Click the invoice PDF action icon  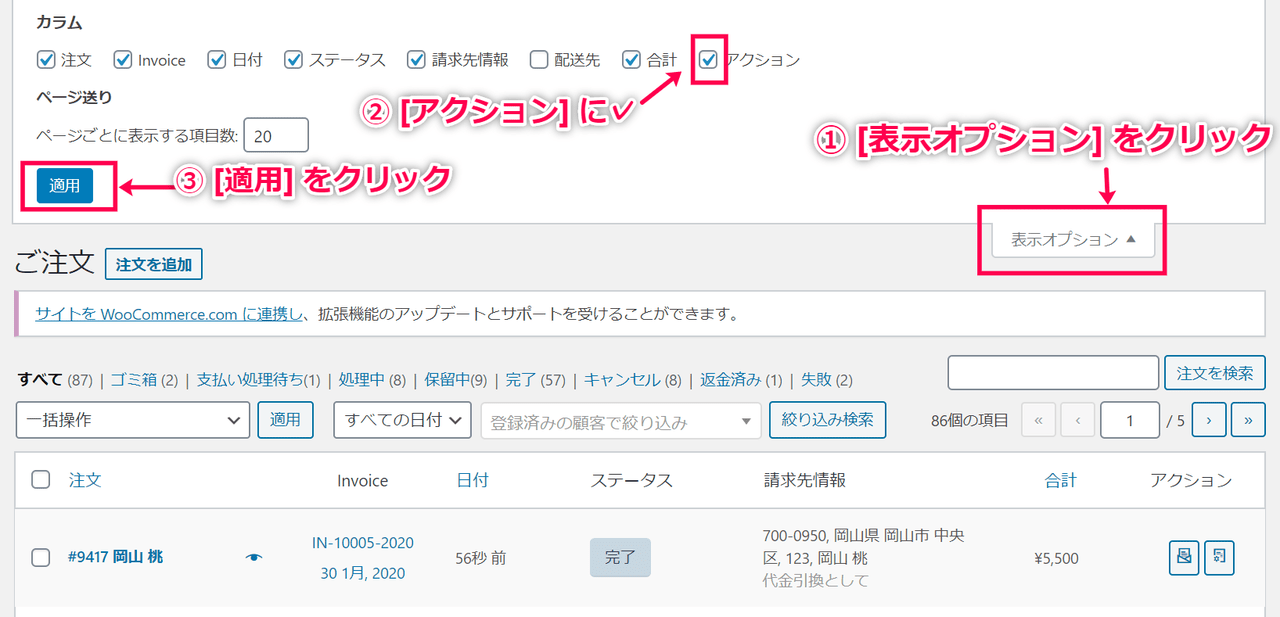pos(1184,557)
